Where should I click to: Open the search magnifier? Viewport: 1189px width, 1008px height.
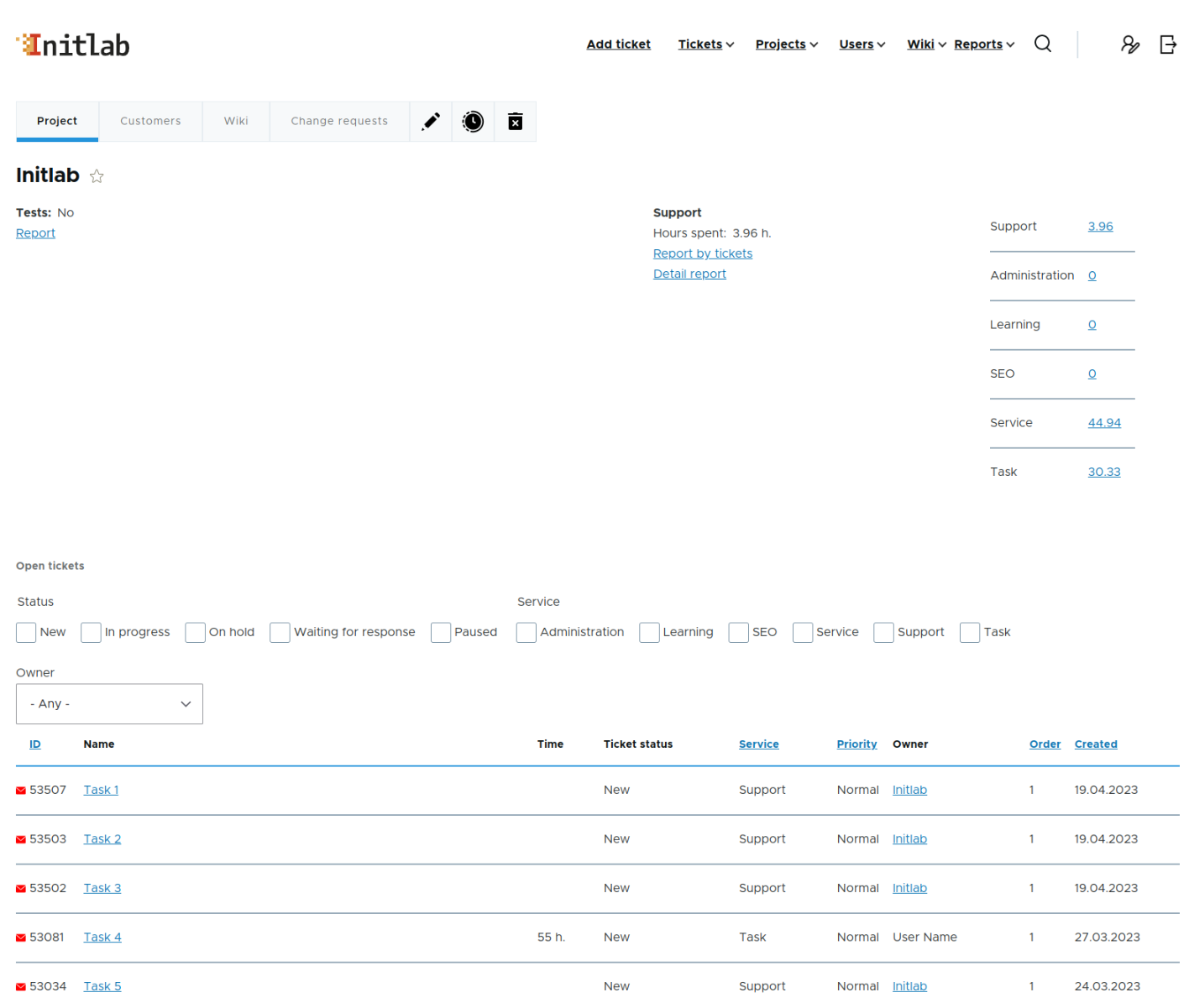click(1042, 44)
